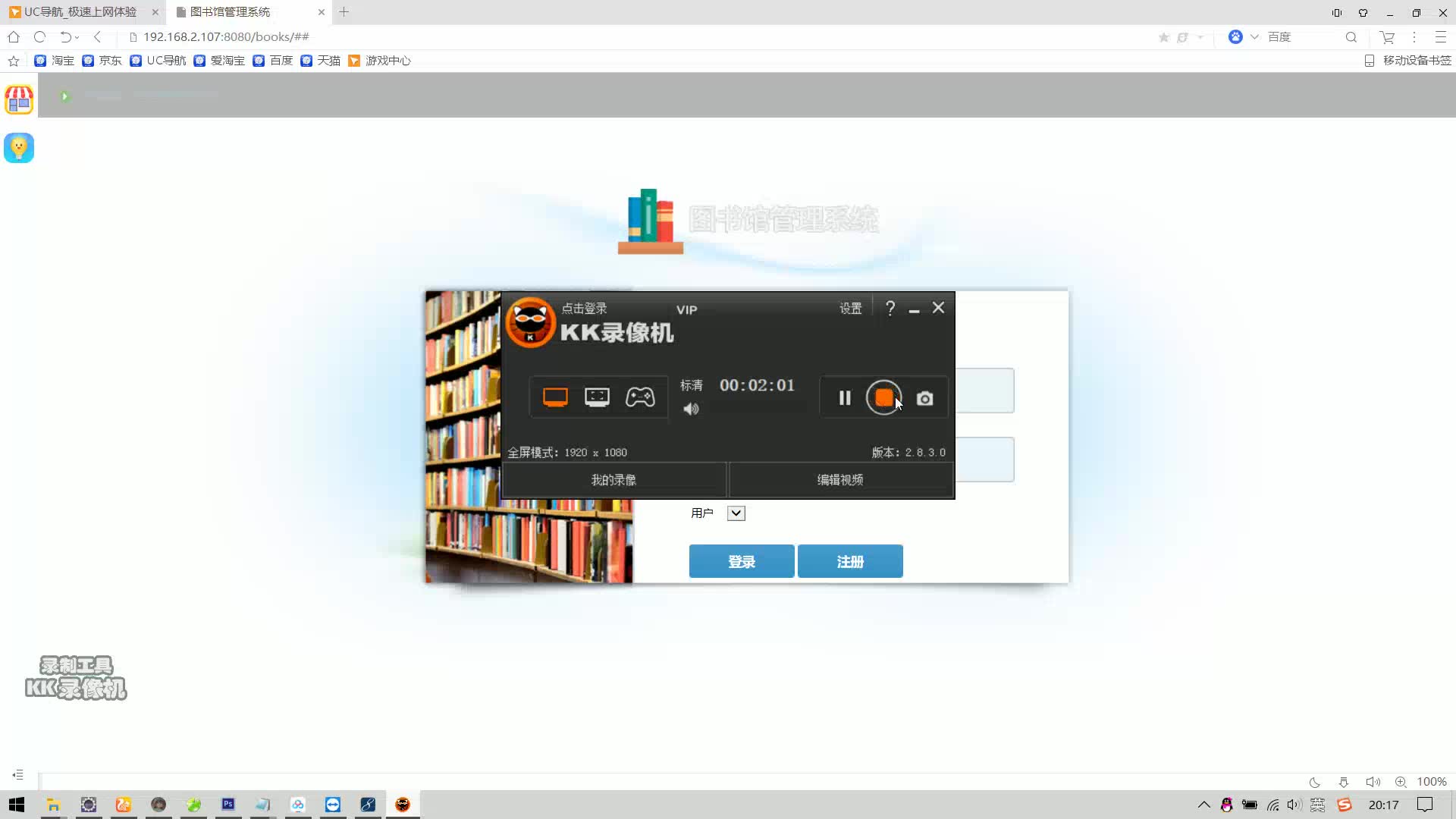Select region recording mode
This screenshot has width=1456, height=819.
(x=598, y=397)
